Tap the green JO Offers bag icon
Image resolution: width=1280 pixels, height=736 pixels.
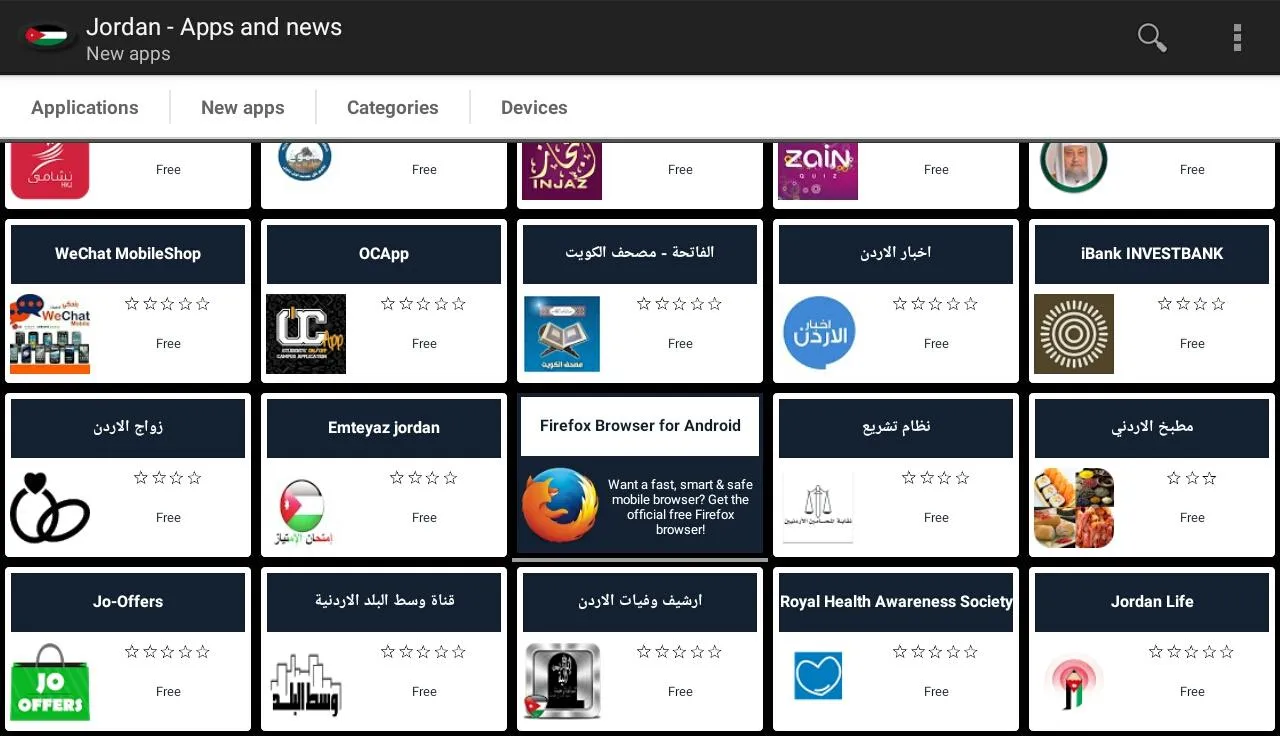click(50, 682)
